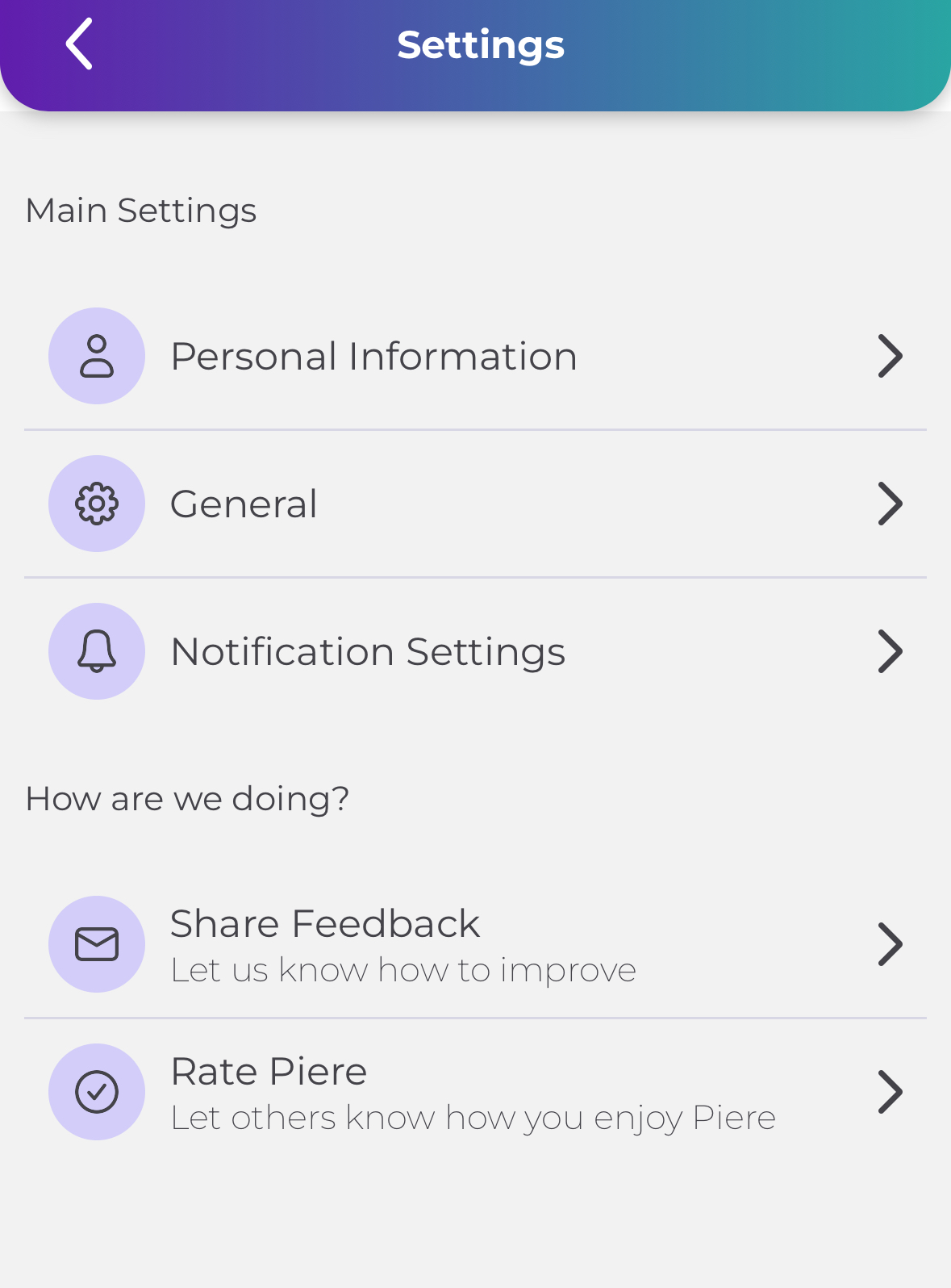Image resolution: width=951 pixels, height=1288 pixels.
Task: Click the chevron next to Rate Piere
Action: point(890,1092)
